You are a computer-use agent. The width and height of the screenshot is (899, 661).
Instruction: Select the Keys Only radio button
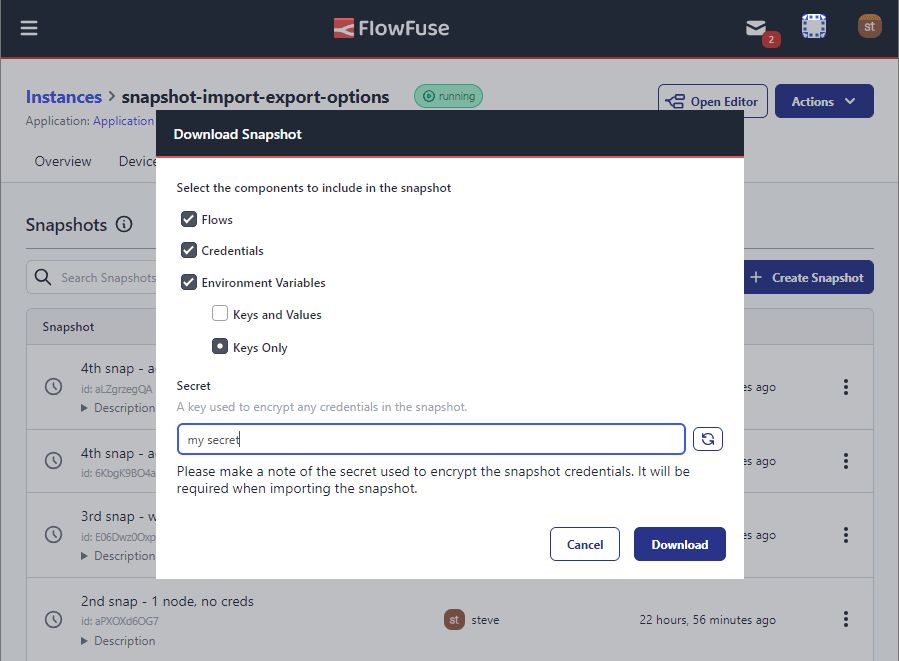tap(220, 347)
